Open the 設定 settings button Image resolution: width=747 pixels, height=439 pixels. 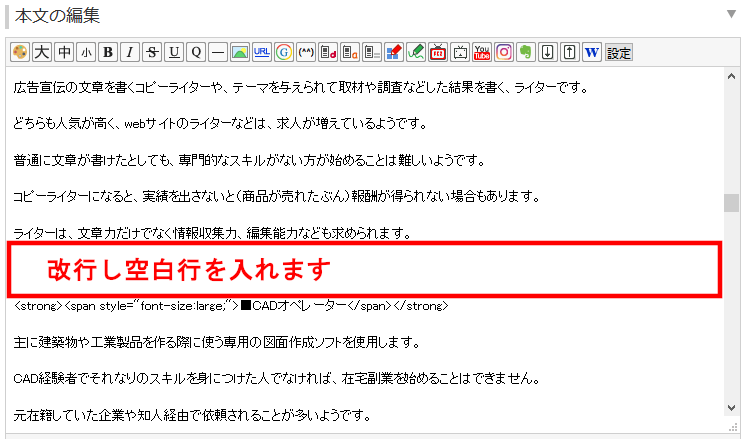(x=619, y=52)
